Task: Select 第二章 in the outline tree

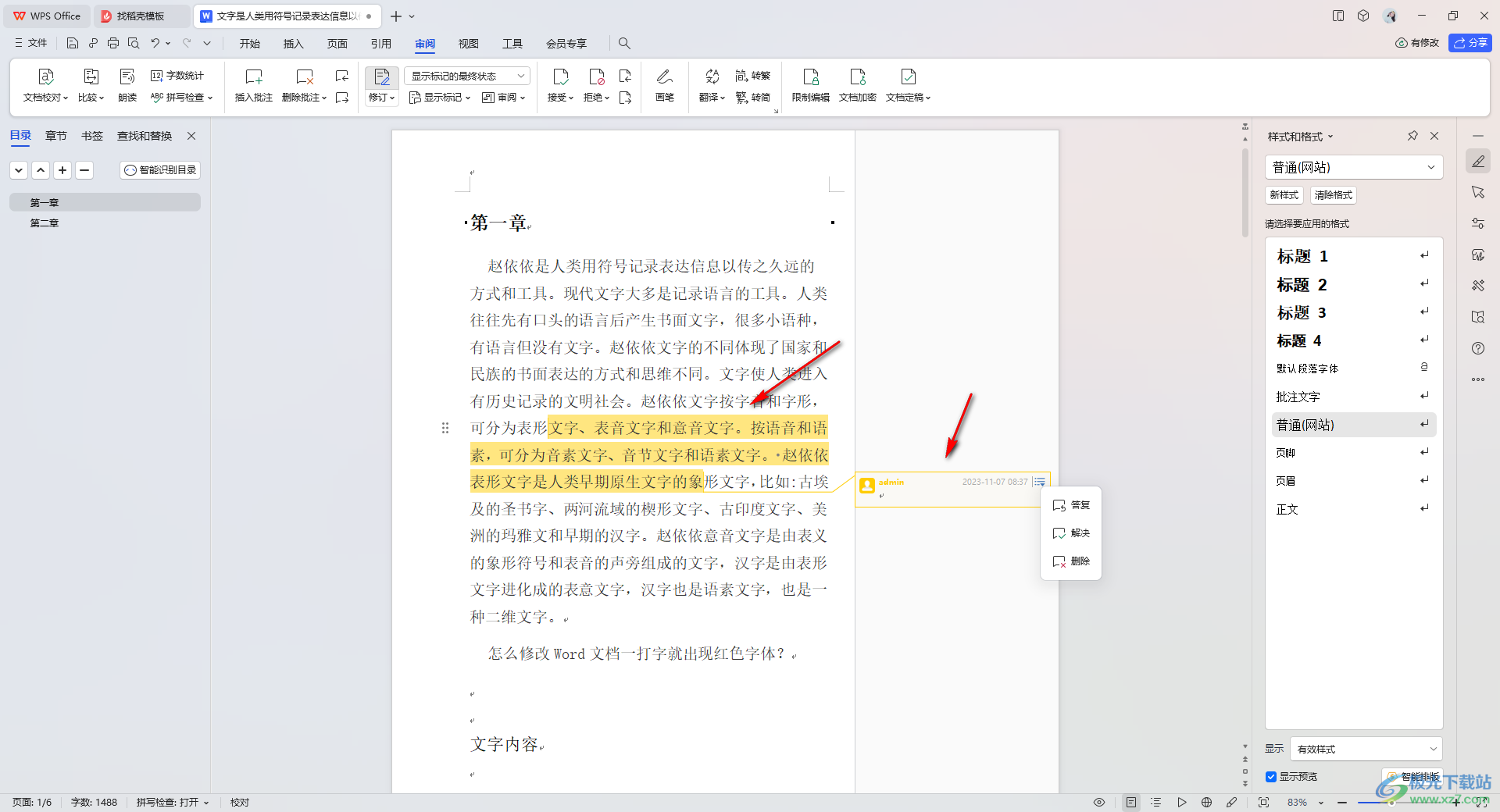Action: (x=45, y=223)
